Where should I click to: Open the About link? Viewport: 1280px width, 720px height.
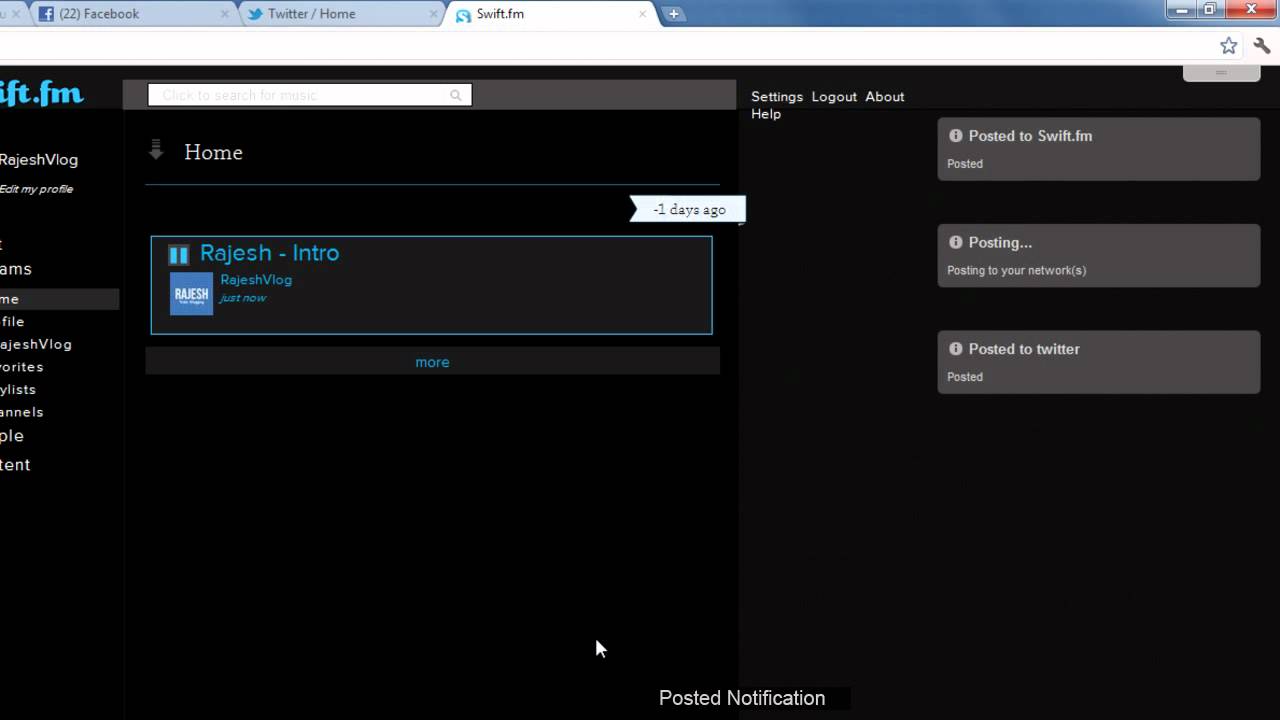point(885,97)
